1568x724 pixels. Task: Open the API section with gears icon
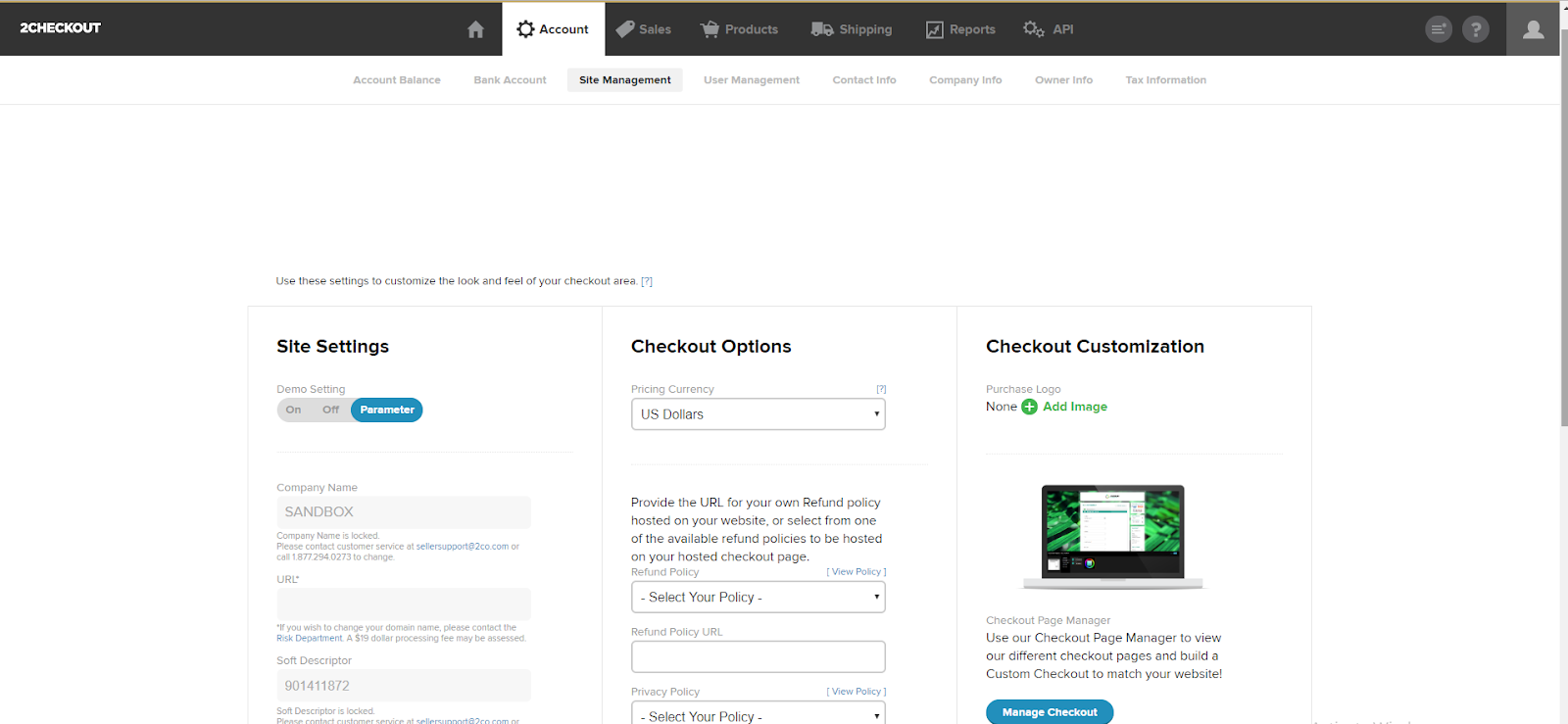tap(1049, 29)
